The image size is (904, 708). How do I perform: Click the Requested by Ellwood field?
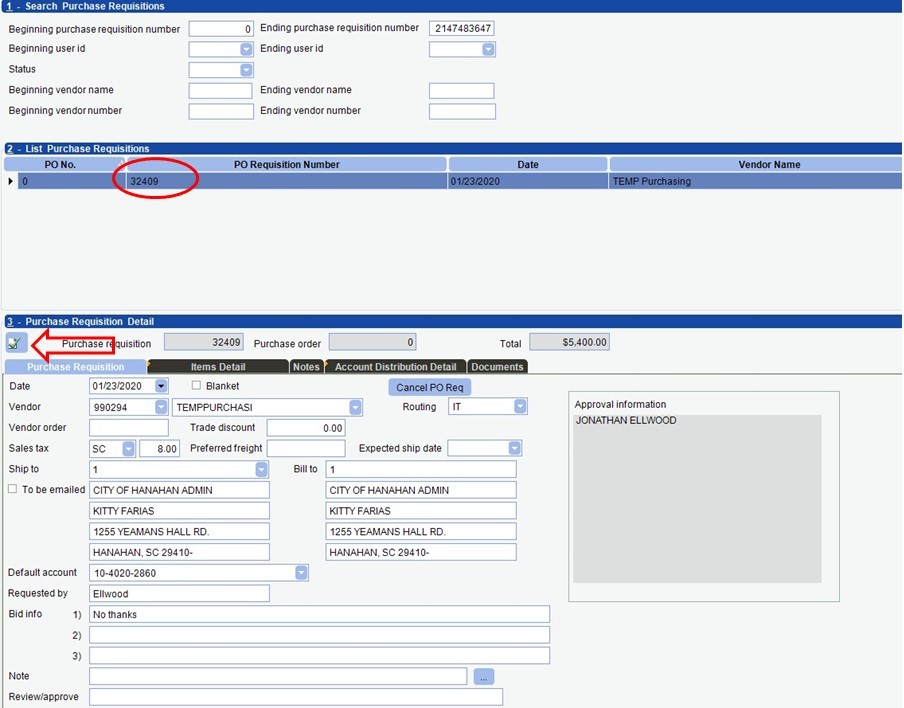[179, 593]
